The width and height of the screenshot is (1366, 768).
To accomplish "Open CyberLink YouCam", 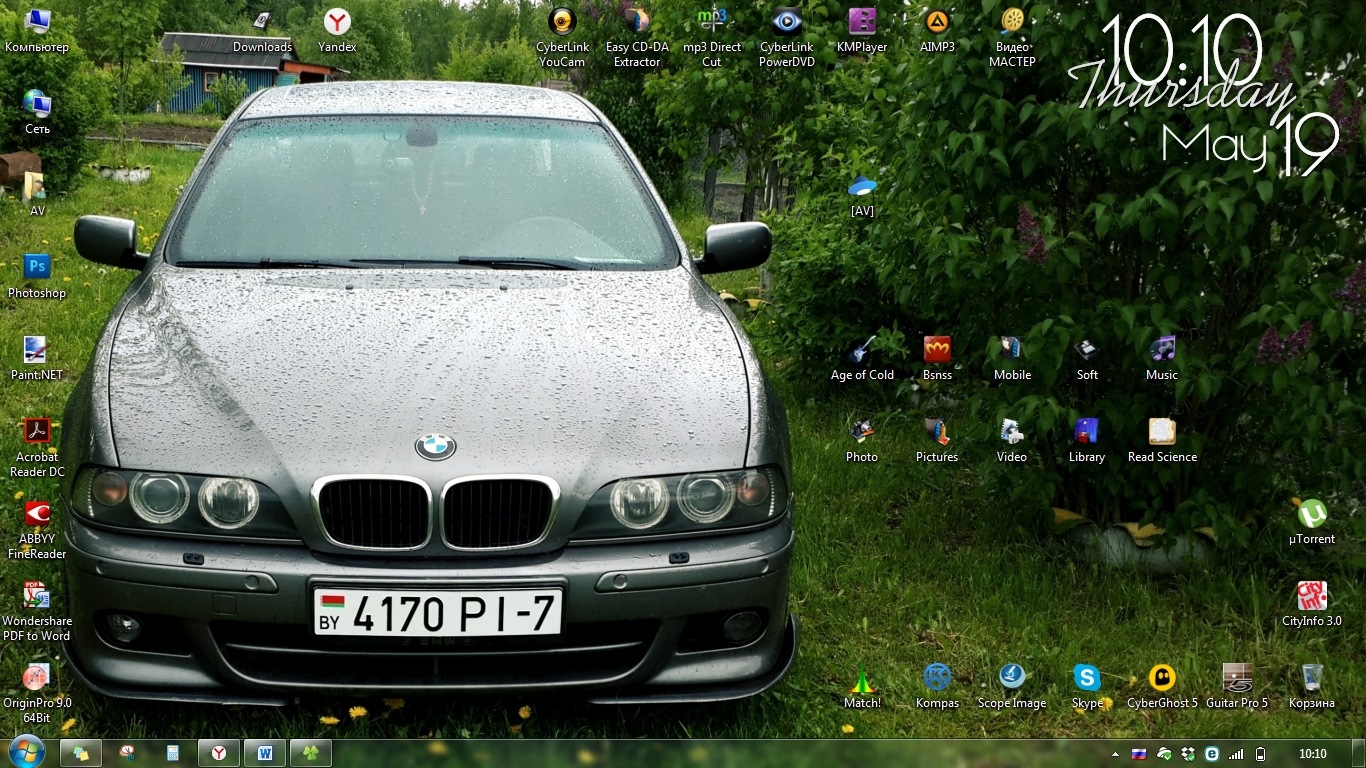I will coord(562,37).
